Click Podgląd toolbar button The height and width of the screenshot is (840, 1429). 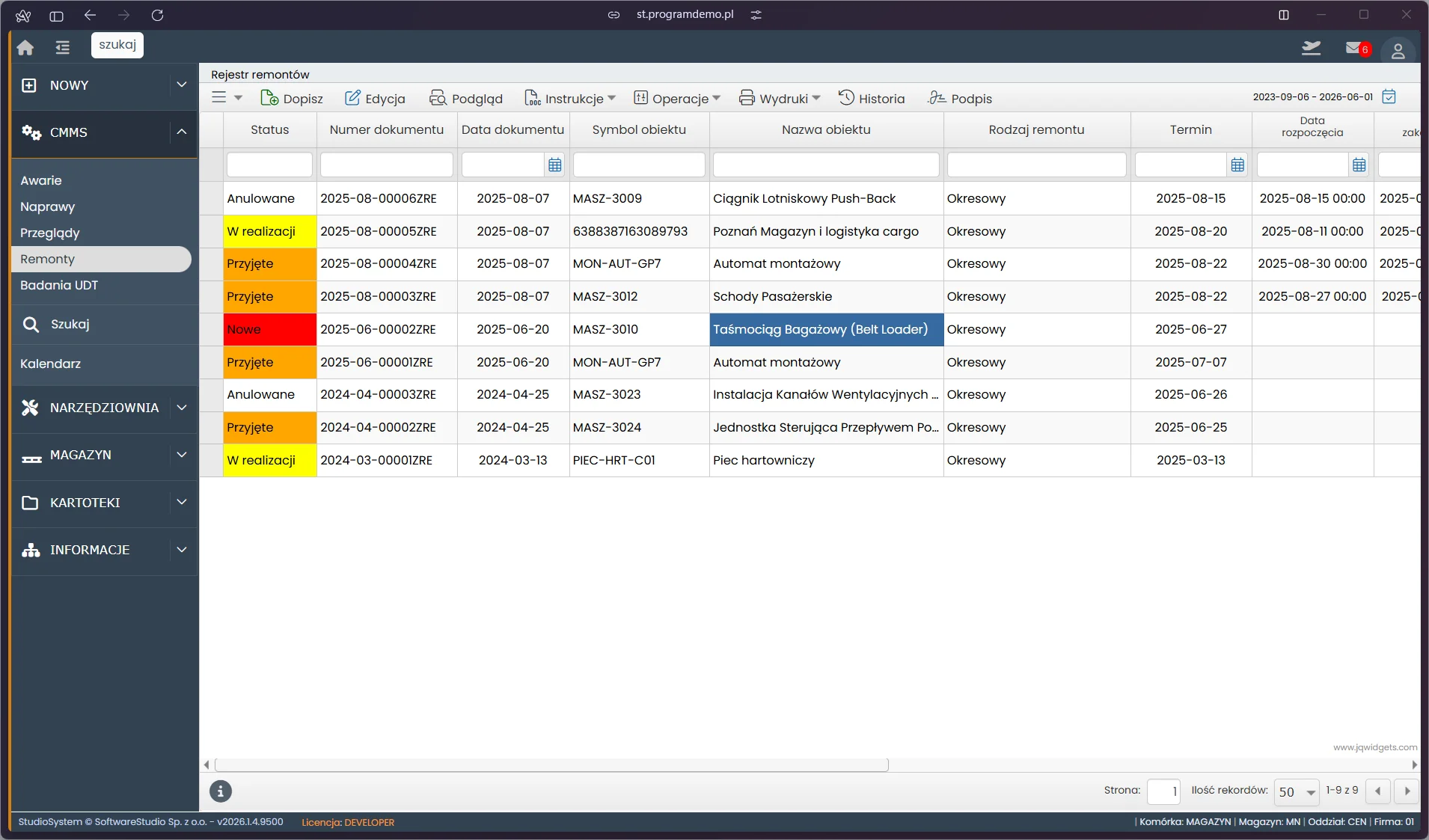coord(465,98)
